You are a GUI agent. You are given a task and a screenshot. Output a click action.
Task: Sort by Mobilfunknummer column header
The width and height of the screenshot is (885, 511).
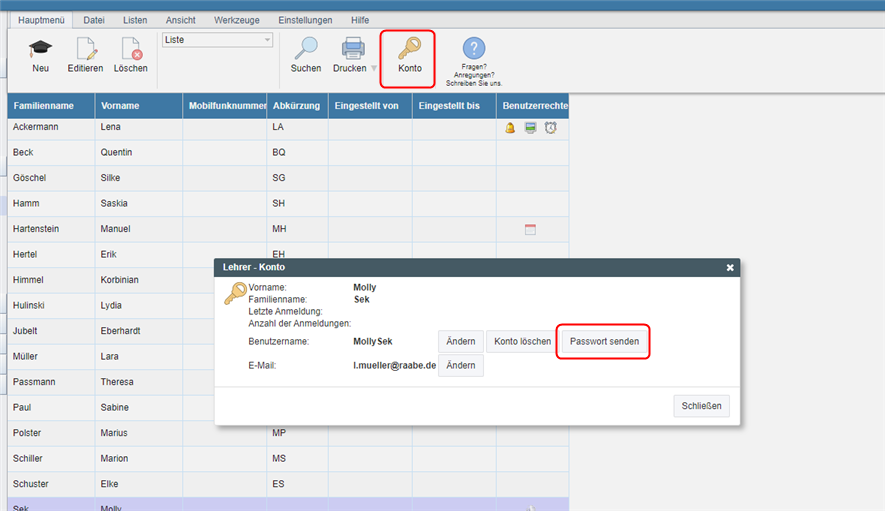pyautogui.click(x=225, y=106)
